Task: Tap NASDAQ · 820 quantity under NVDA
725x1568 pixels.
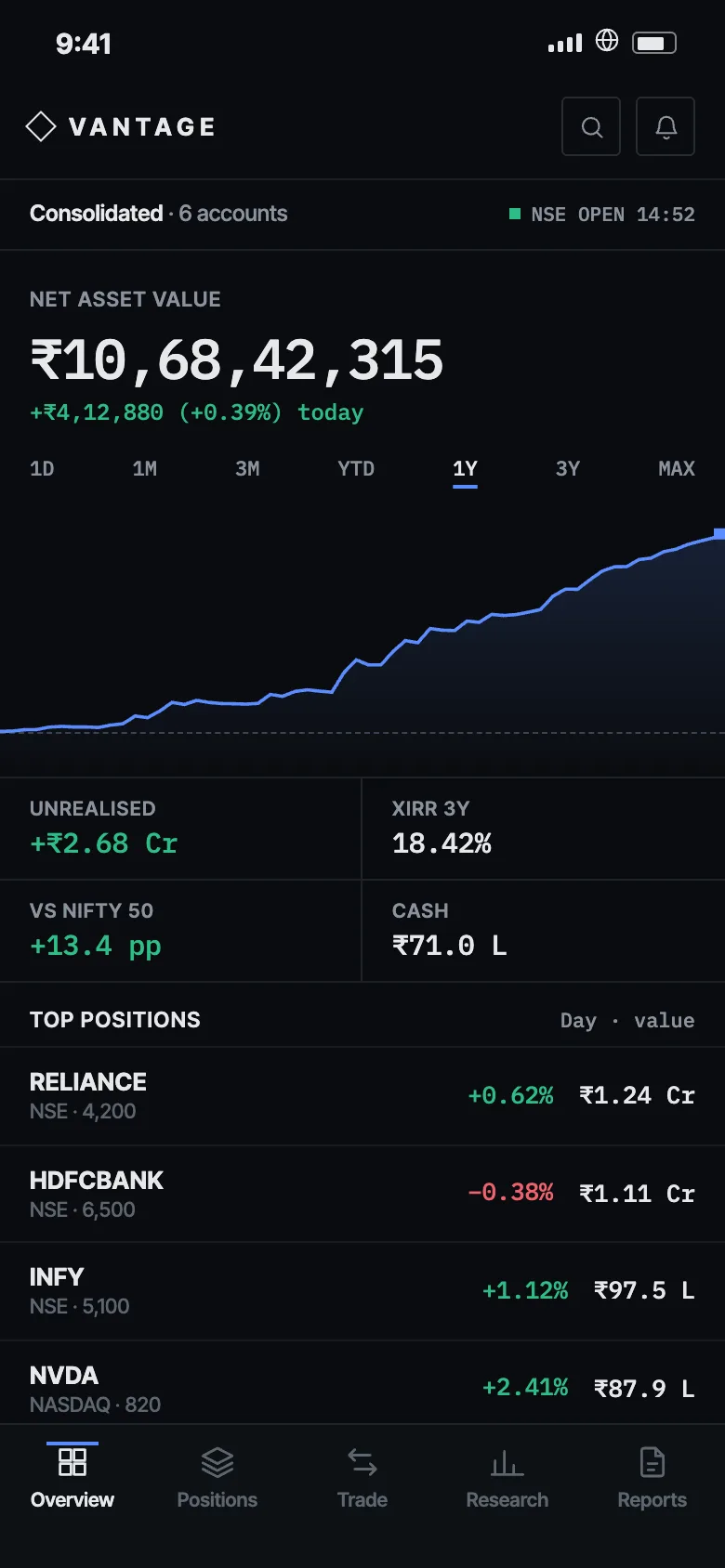Action: point(95,1405)
